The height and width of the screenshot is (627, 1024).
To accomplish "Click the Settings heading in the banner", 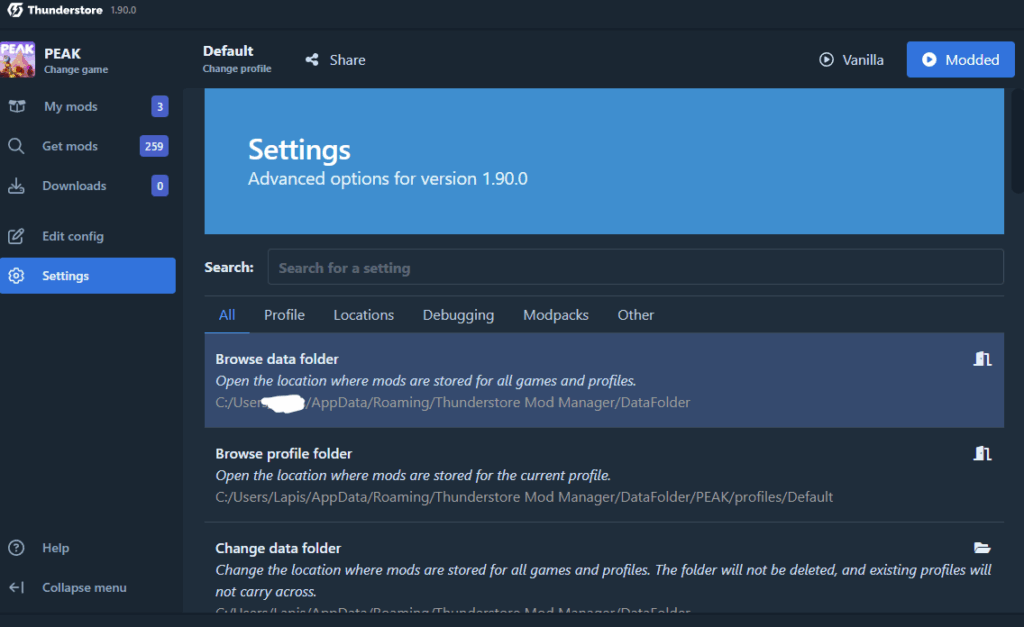I will tap(299, 150).
